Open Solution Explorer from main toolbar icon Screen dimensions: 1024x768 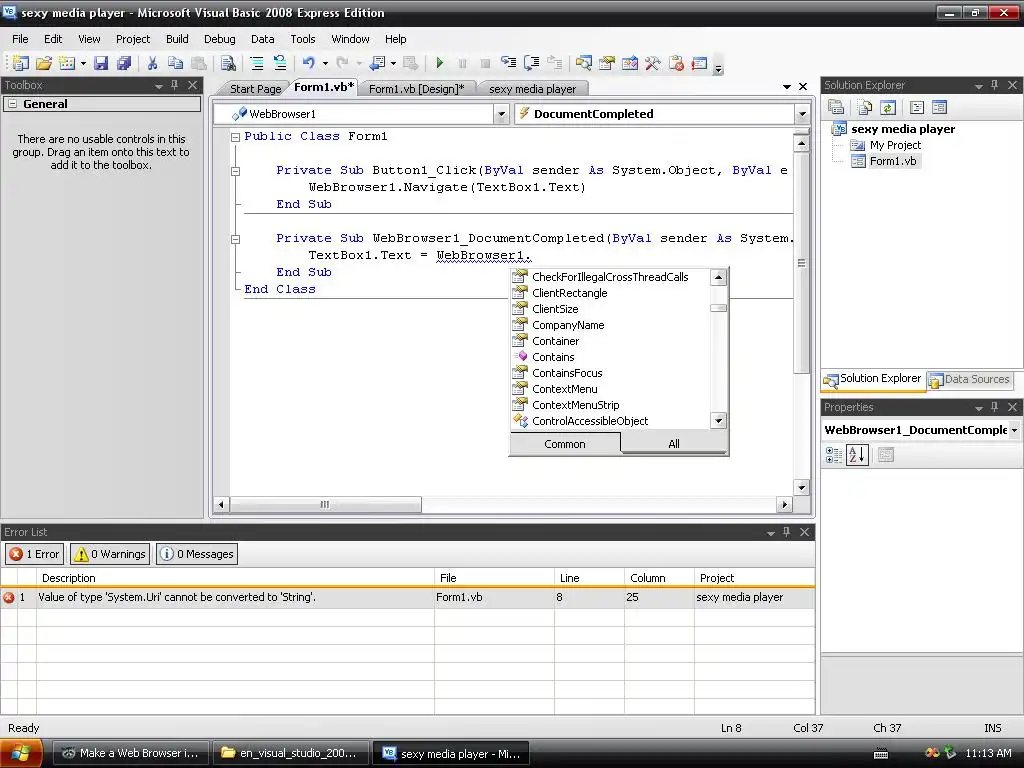584,63
